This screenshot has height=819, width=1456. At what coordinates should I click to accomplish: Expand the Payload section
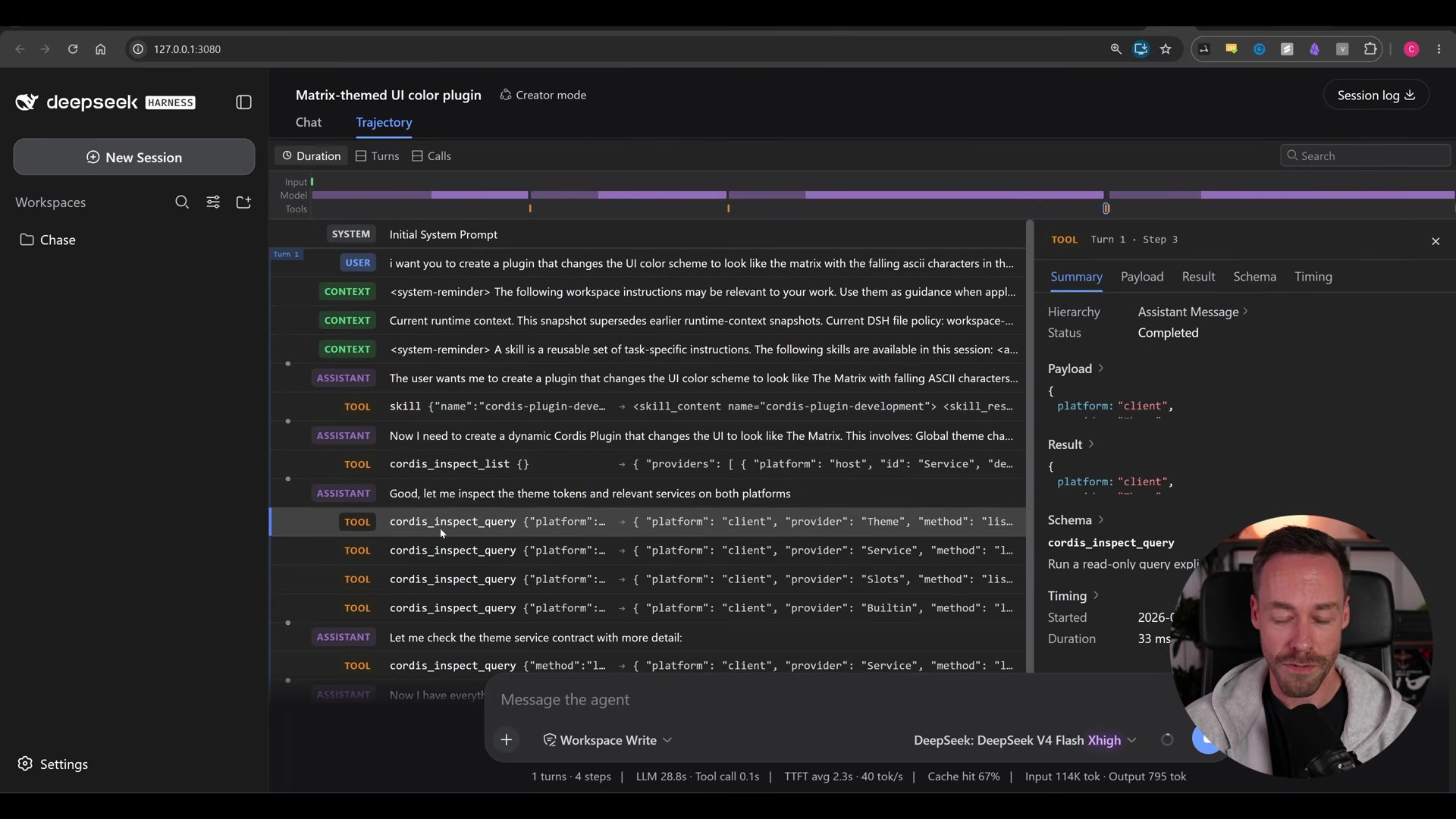pos(1075,369)
